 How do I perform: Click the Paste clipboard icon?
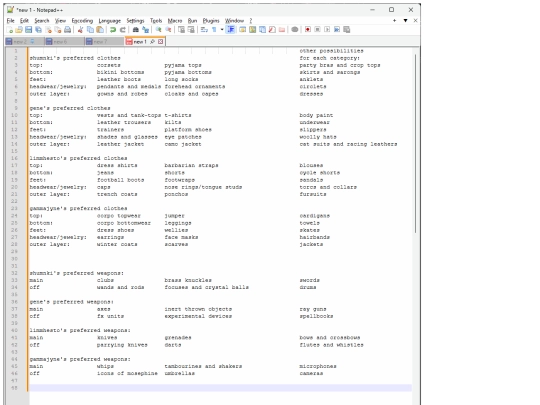point(100,30)
